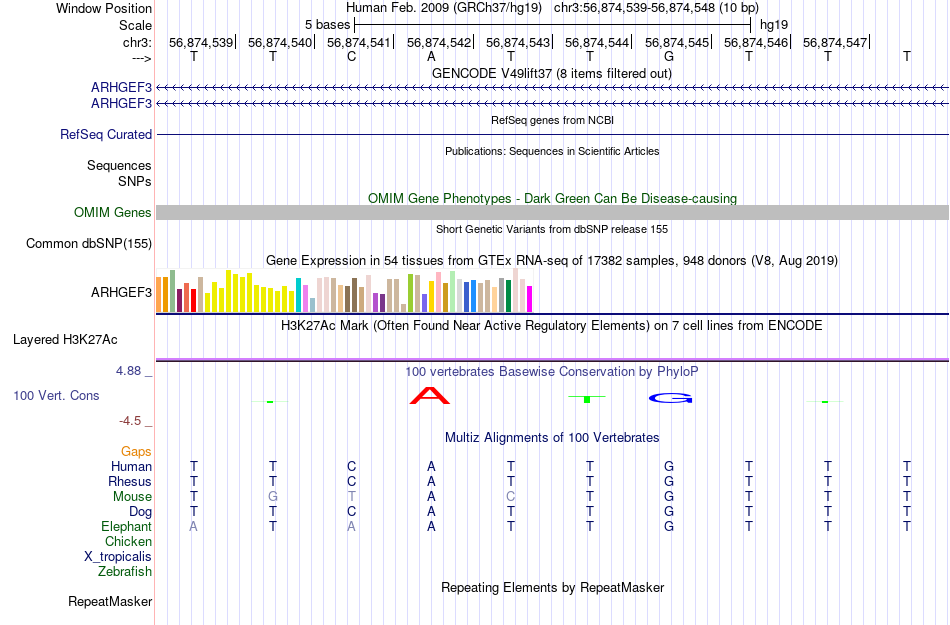Click the Dog alignment row label
Viewport: 950px width, 625px height.
coord(140,512)
